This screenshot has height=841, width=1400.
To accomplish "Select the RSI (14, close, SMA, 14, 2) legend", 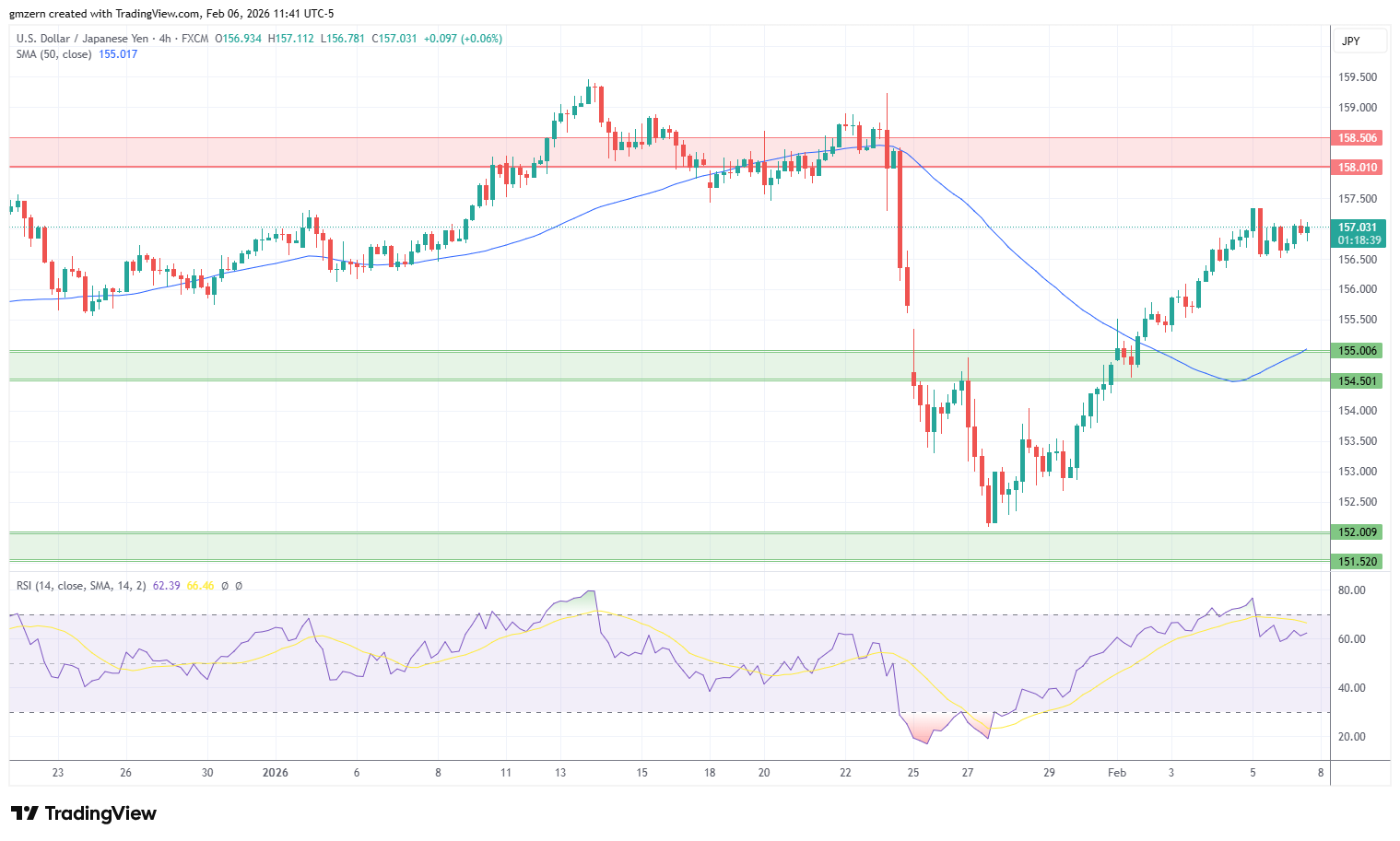I will click(x=81, y=586).
